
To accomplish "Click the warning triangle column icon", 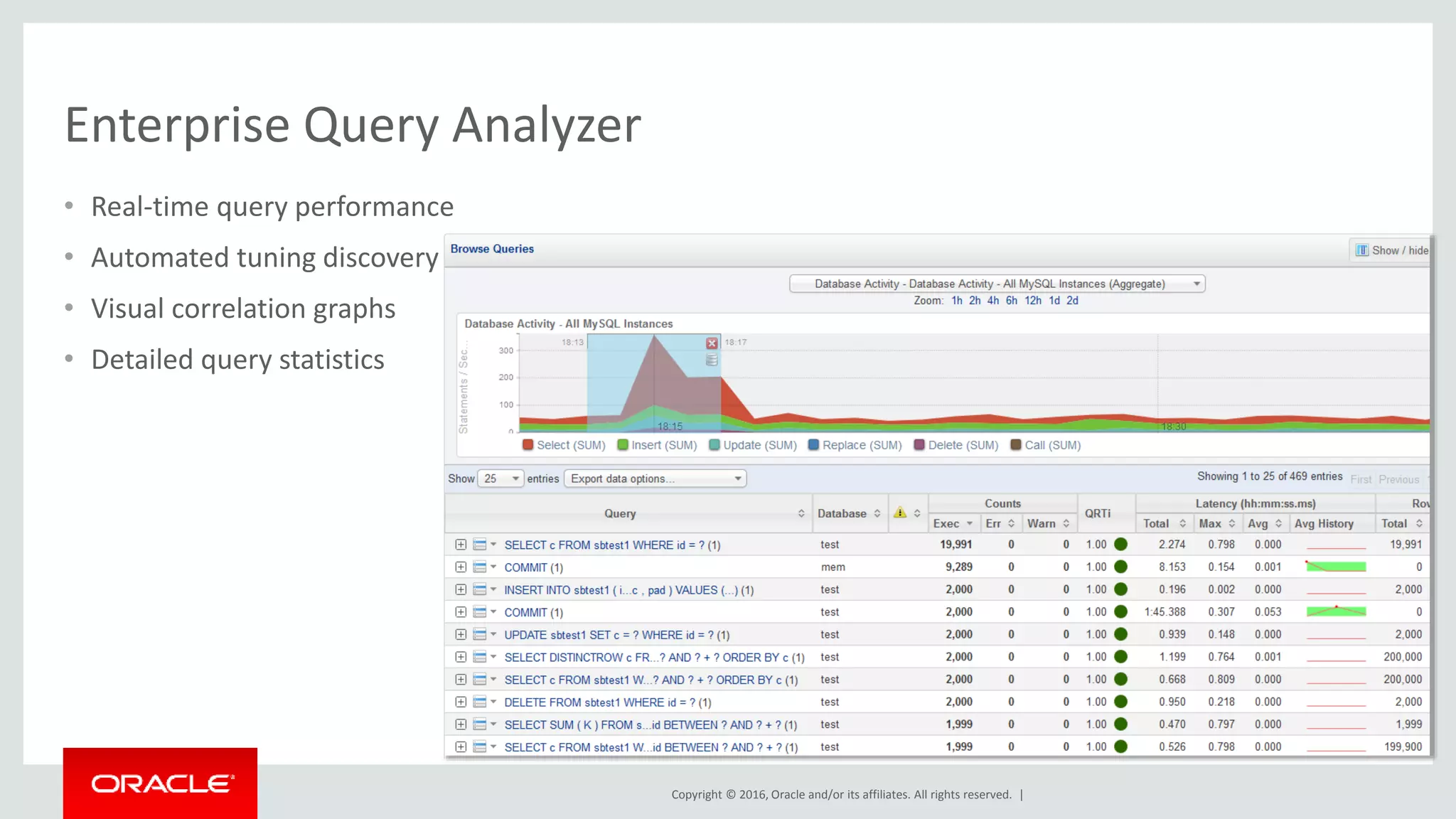I will (900, 513).
